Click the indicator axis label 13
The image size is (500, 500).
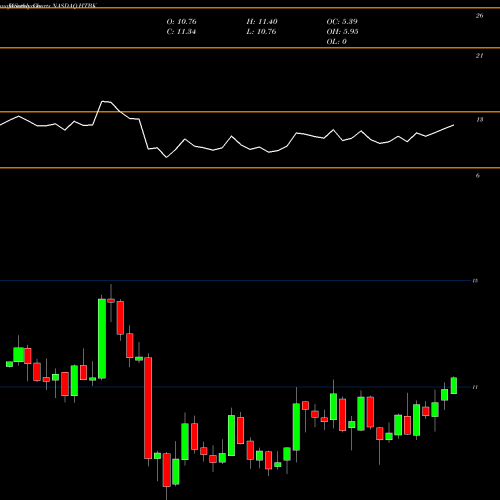pos(479,120)
